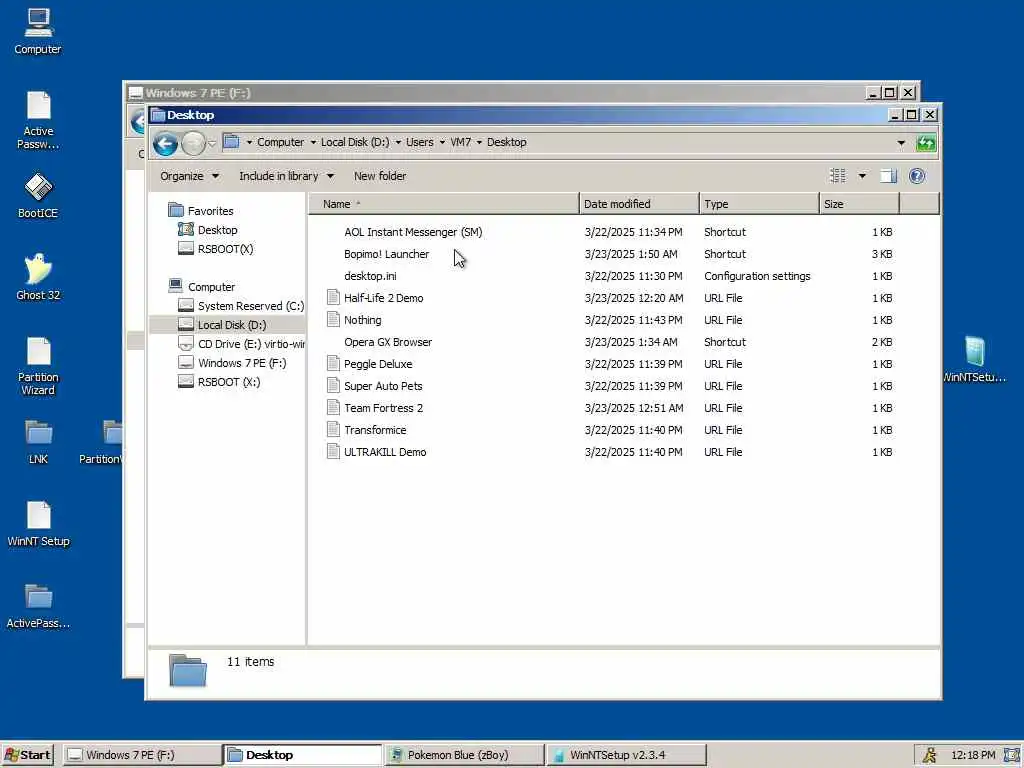Image resolution: width=1024 pixels, height=768 pixels.
Task: Sort by the Size column header
Action: click(859, 204)
